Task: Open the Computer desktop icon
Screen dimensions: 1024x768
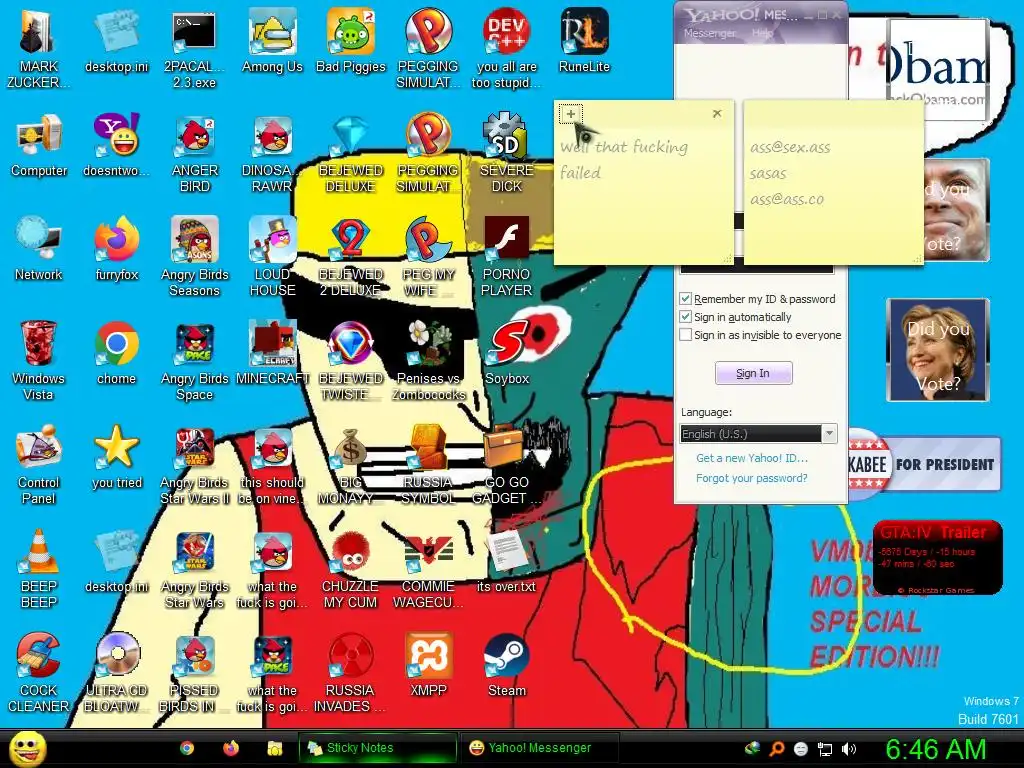Action: click(39, 145)
